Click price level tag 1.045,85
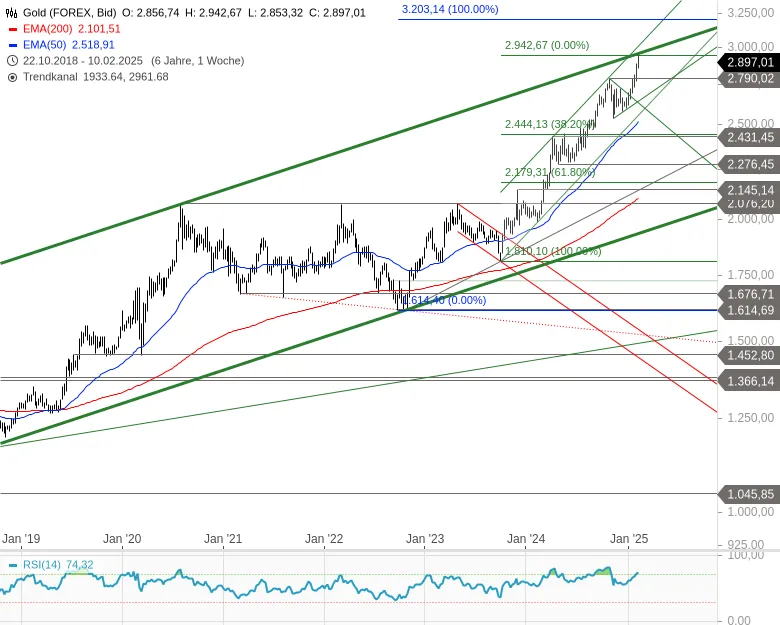This screenshot has height=625, width=780. [748, 494]
